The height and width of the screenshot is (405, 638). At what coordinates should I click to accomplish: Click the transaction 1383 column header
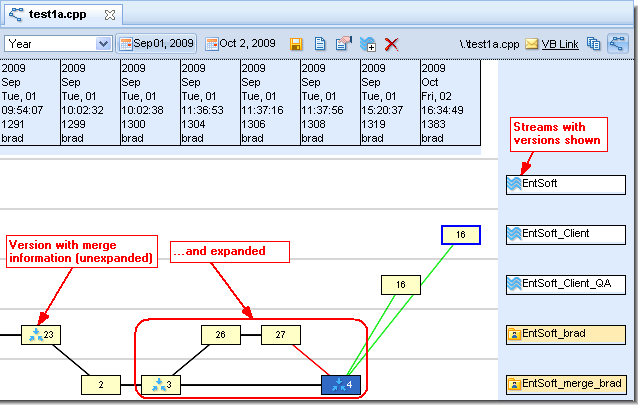(450, 101)
